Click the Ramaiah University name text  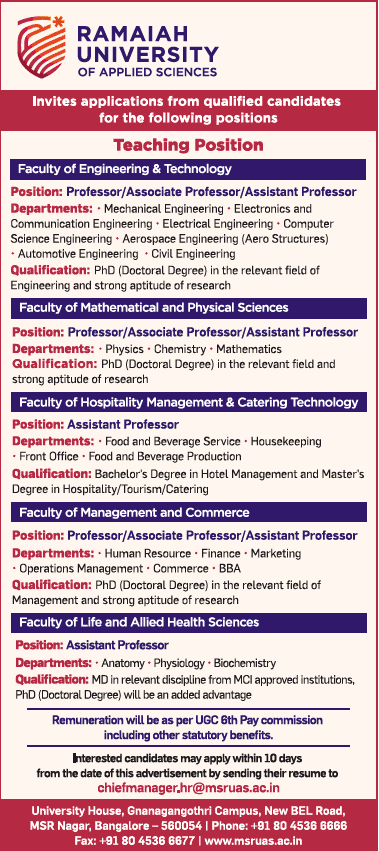148,45
